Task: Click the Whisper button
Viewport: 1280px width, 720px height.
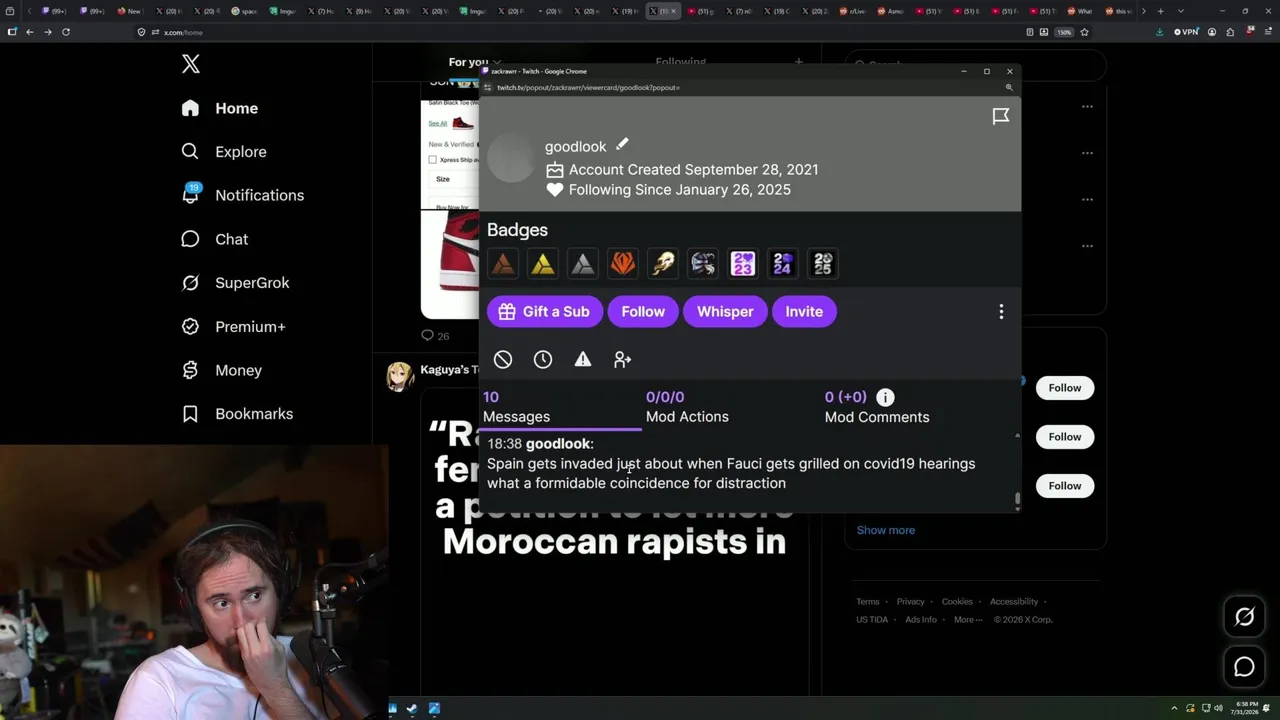Action: (725, 311)
